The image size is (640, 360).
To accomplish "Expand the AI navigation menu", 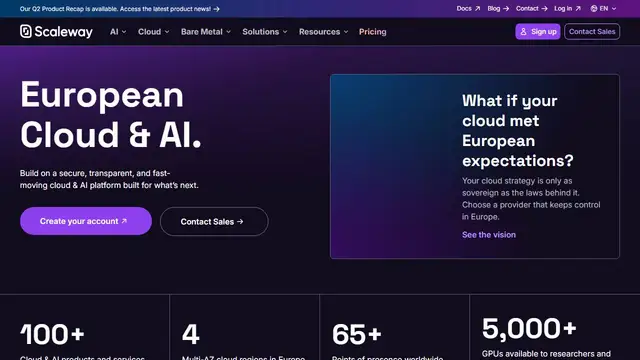I will coord(118,31).
